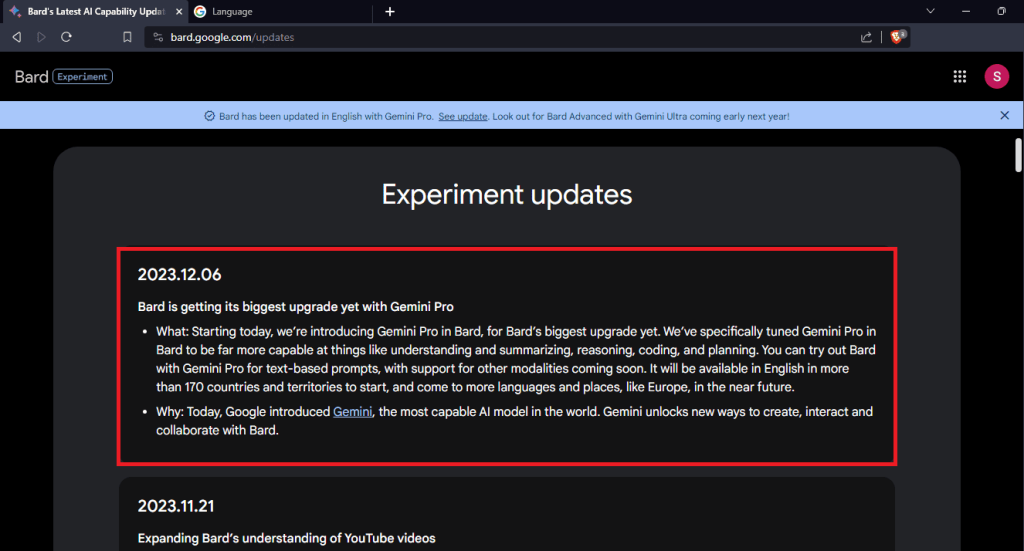Screen dimensions: 1024x551
Task: Follow the See update link in banner
Action: (462, 116)
